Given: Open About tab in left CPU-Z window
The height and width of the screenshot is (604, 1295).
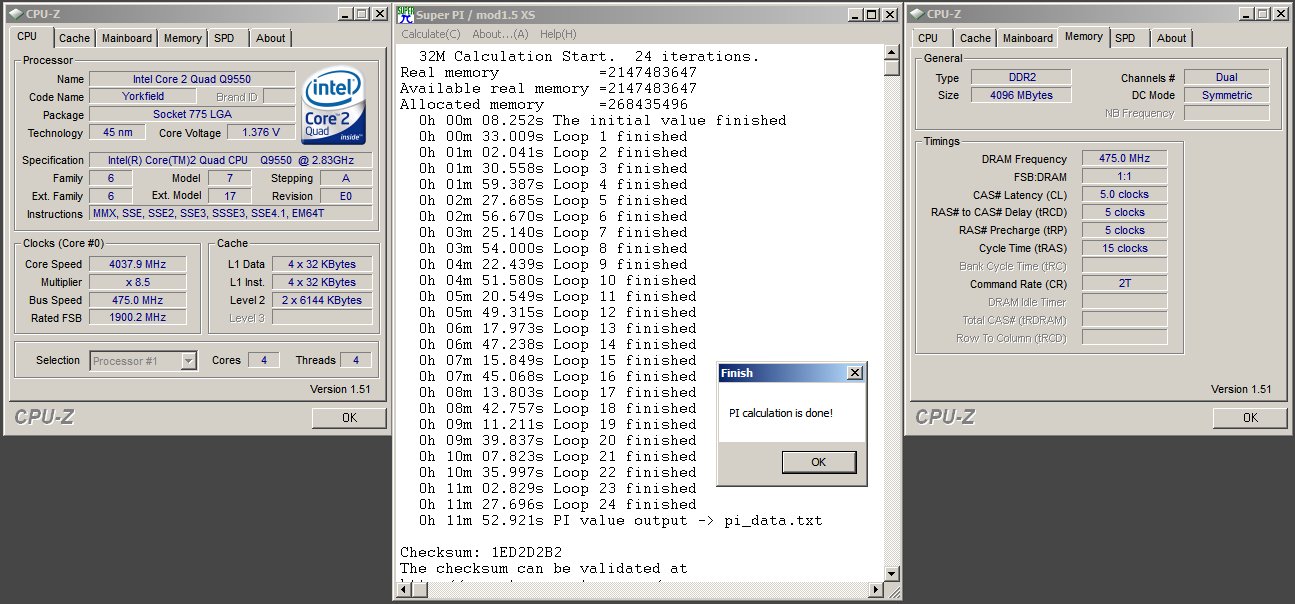Looking at the screenshot, I should coord(270,38).
